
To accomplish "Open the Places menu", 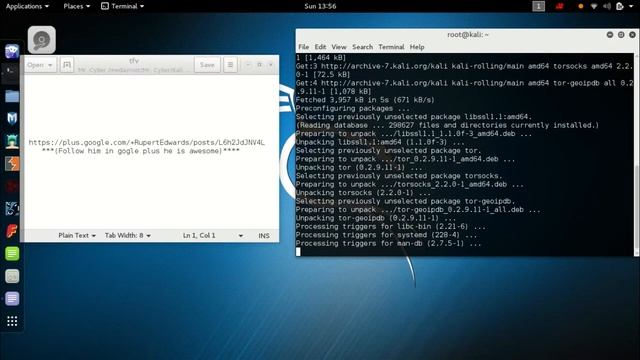I will point(76,6).
